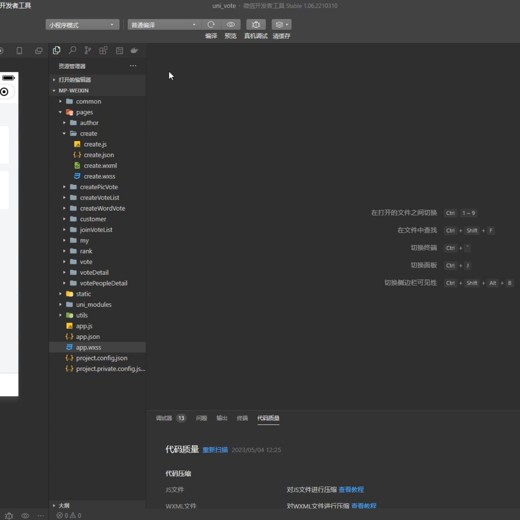Image resolution: width=520 pixels, height=520 pixels.
Task: Click the compile refresh icon
Action: coord(211,25)
